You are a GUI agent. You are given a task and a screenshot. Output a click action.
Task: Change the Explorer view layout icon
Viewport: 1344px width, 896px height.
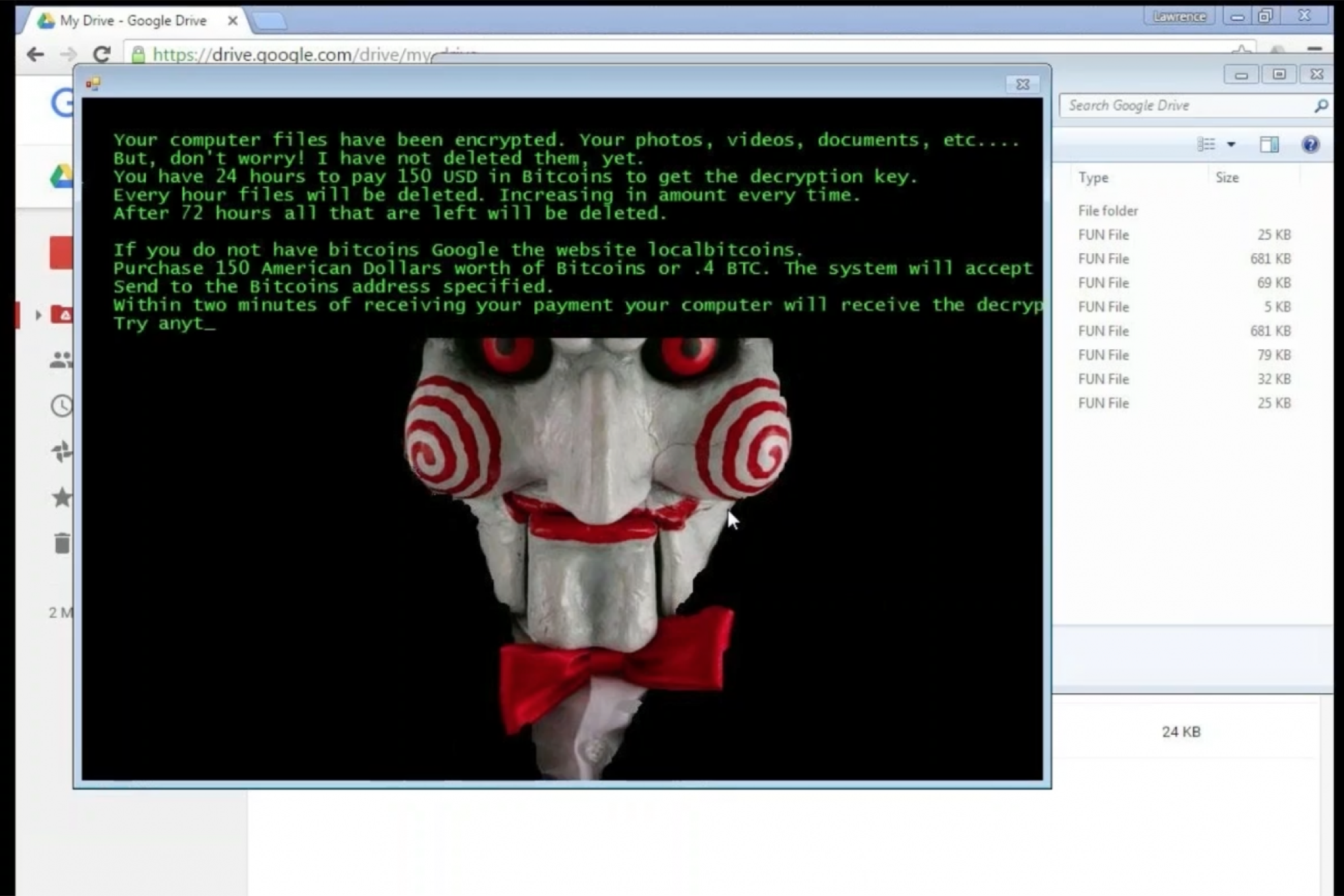click(1206, 144)
